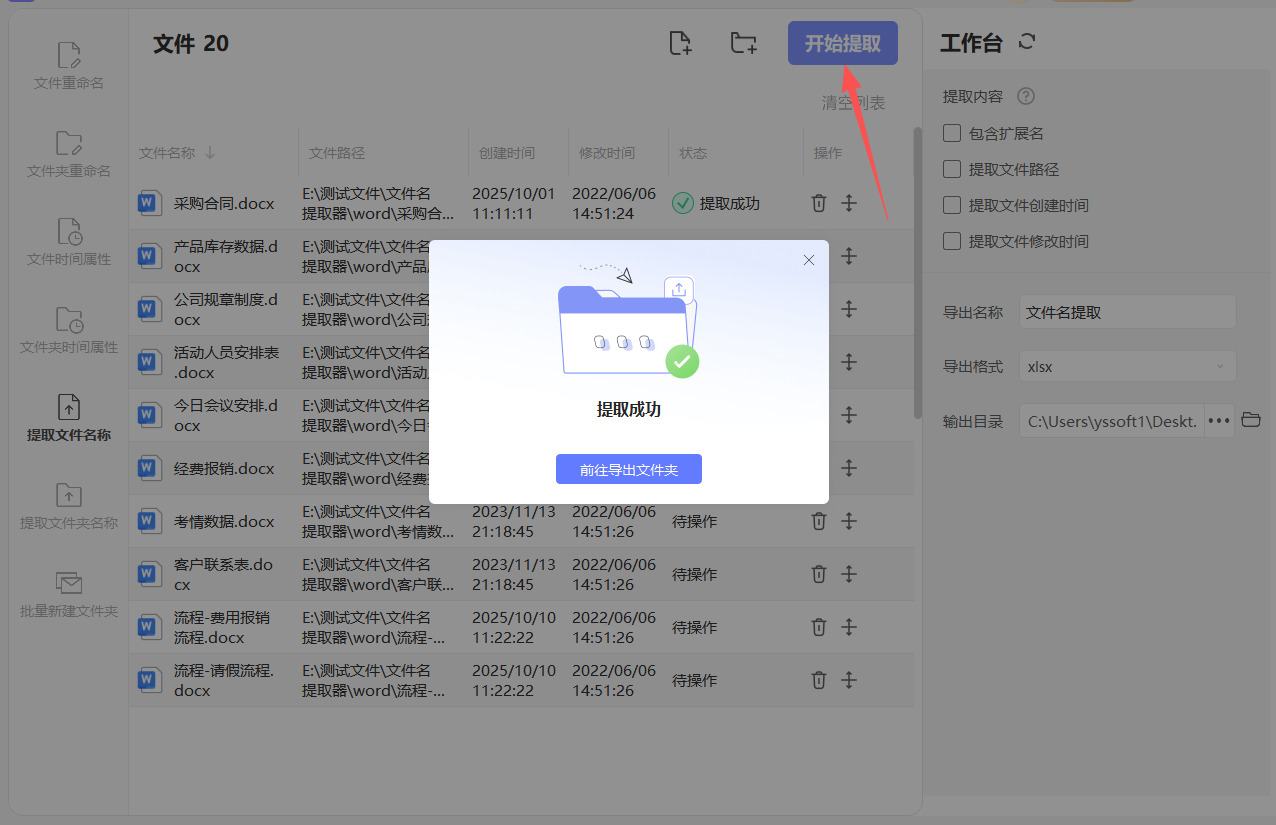Open the output folder icon
Image resolution: width=1276 pixels, height=825 pixels.
1251,420
